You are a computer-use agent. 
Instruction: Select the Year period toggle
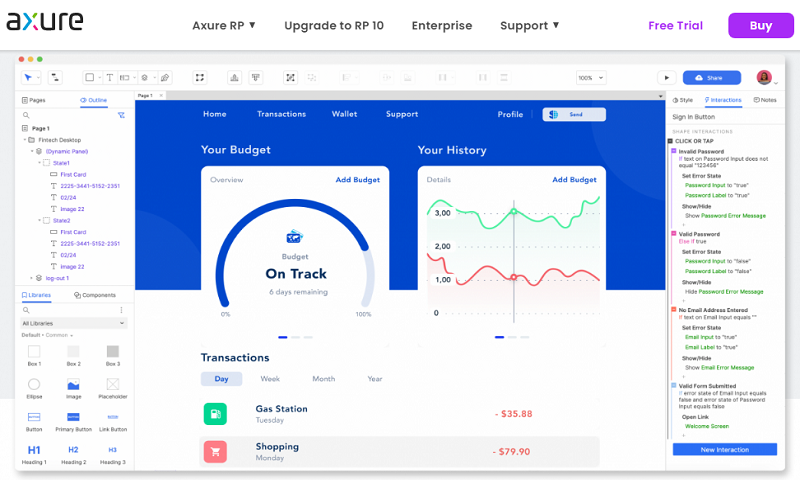pos(374,378)
